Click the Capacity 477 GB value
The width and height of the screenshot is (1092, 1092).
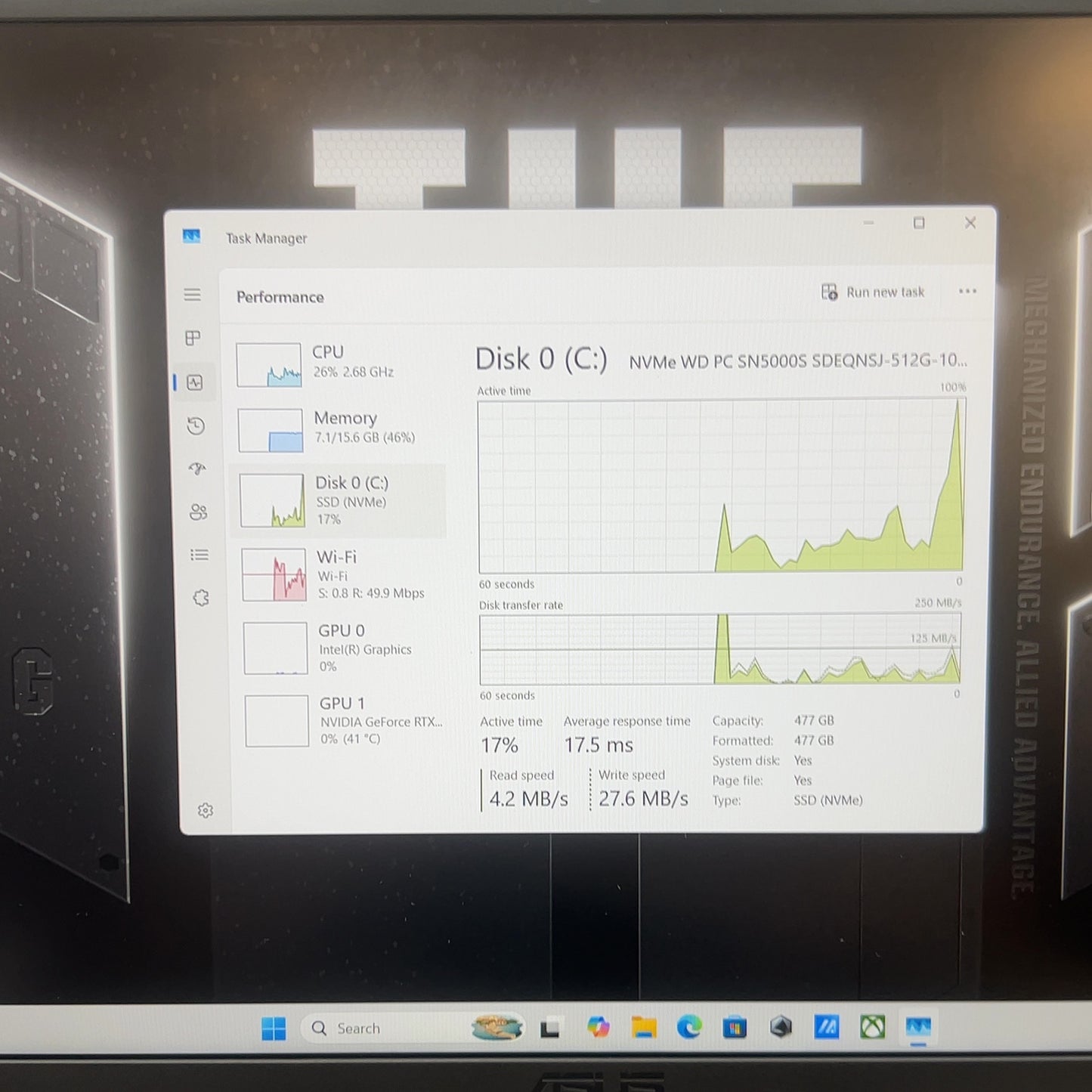(814, 721)
